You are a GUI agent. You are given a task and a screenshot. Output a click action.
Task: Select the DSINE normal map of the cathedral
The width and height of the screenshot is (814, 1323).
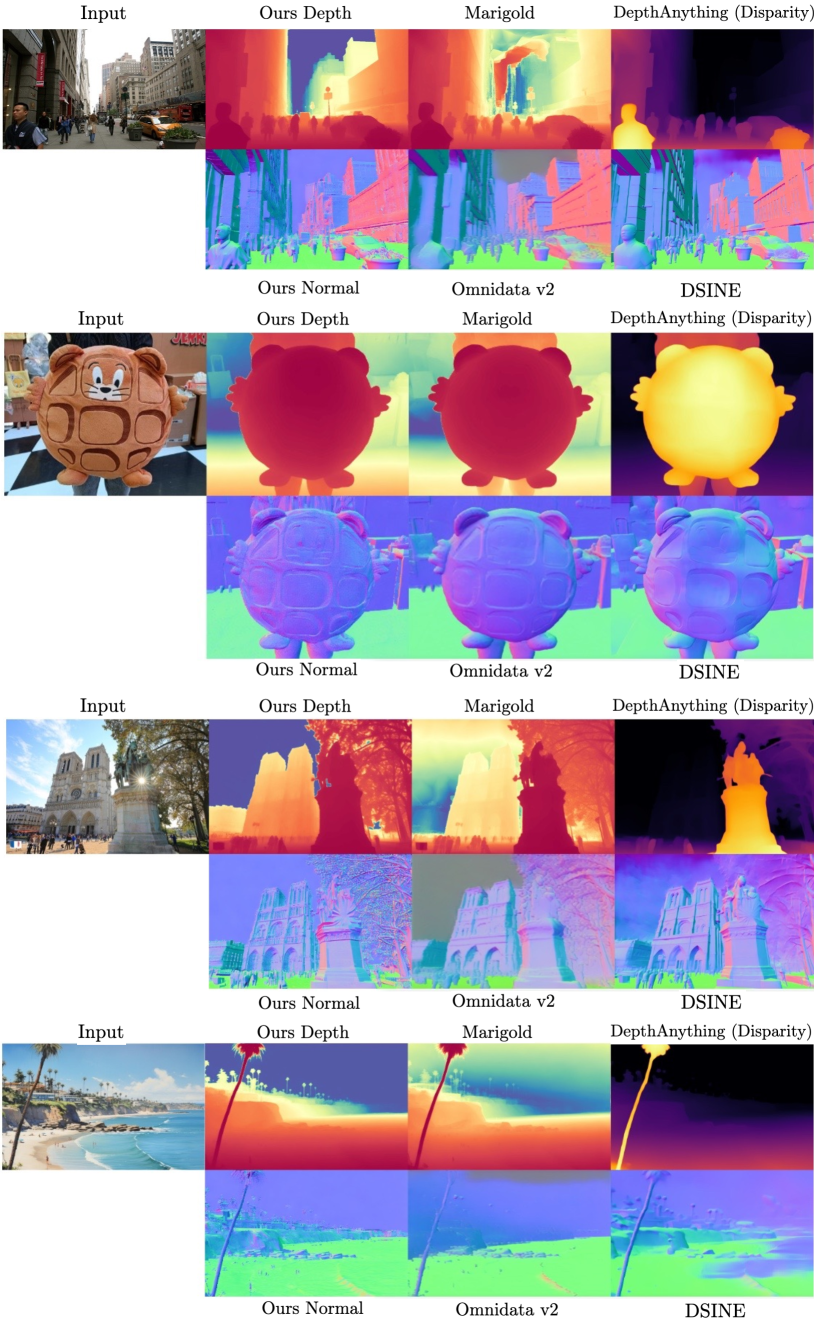point(714,921)
